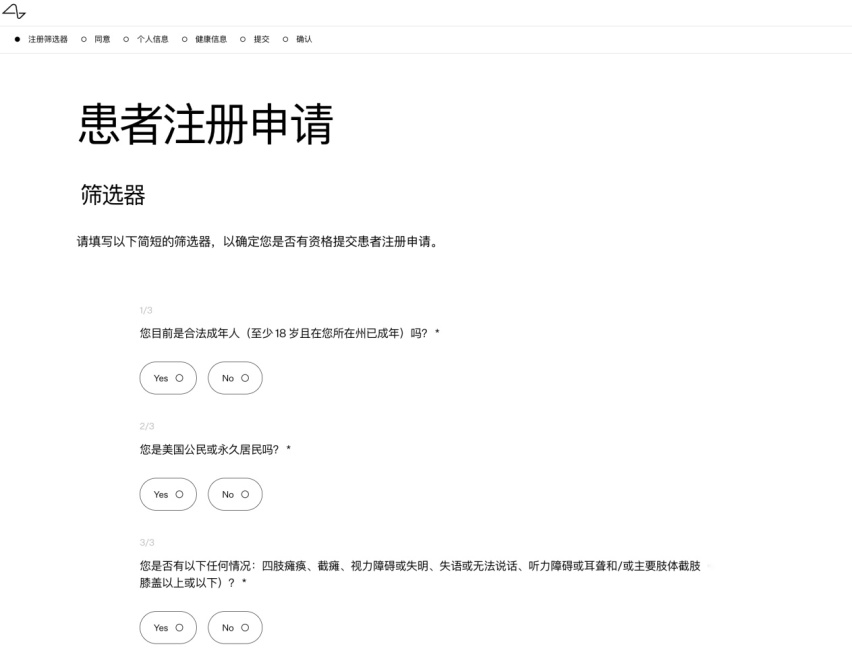Click the question text about 合法成年人
This screenshot has width=852, height=657.
pyautogui.click(x=289, y=333)
